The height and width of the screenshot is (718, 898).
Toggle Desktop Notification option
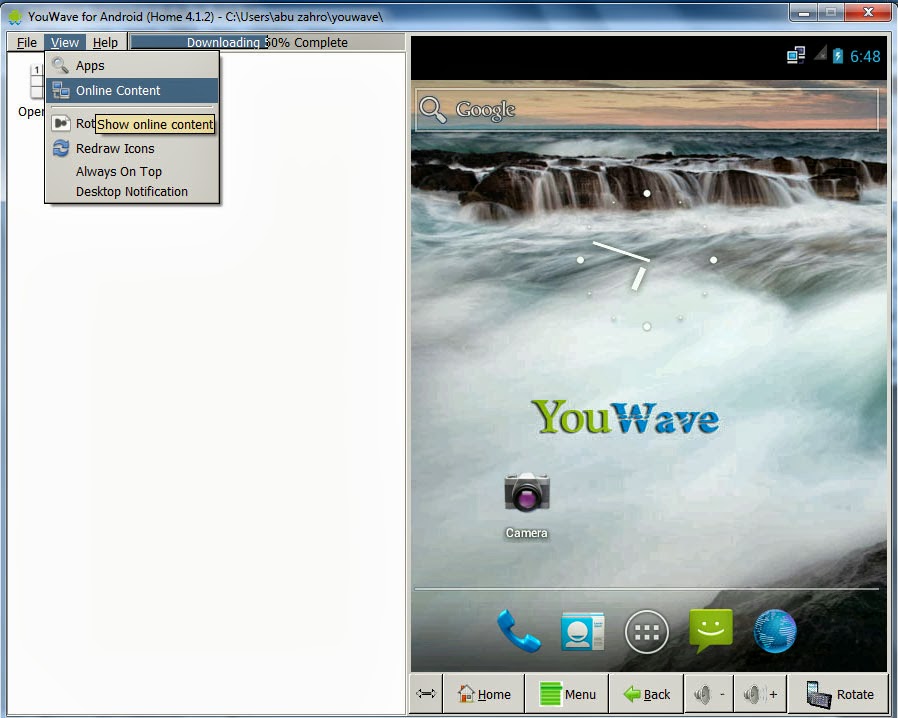(132, 191)
